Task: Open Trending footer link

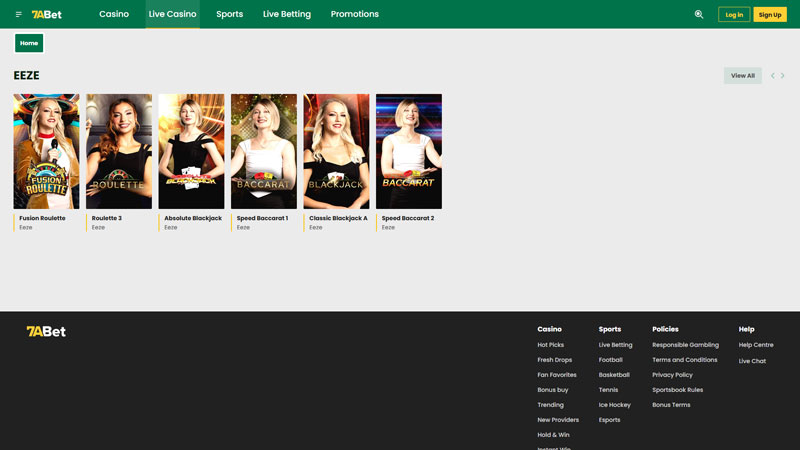Action: click(x=551, y=405)
